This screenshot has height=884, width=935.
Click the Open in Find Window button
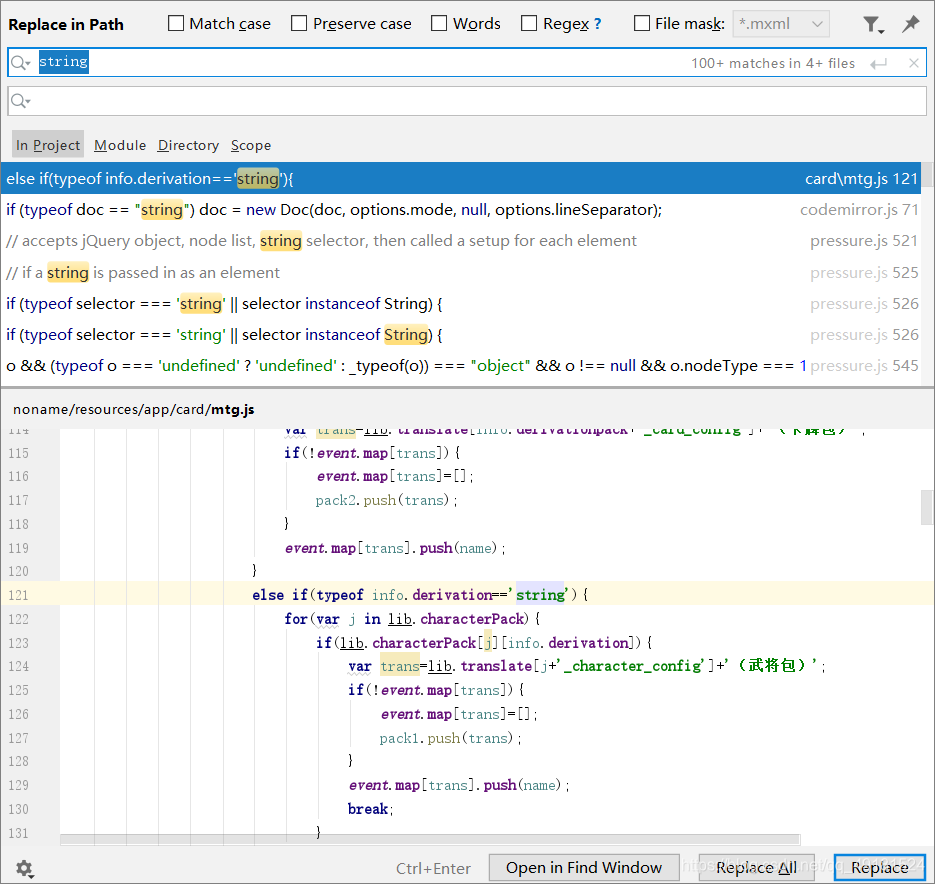click(x=584, y=867)
